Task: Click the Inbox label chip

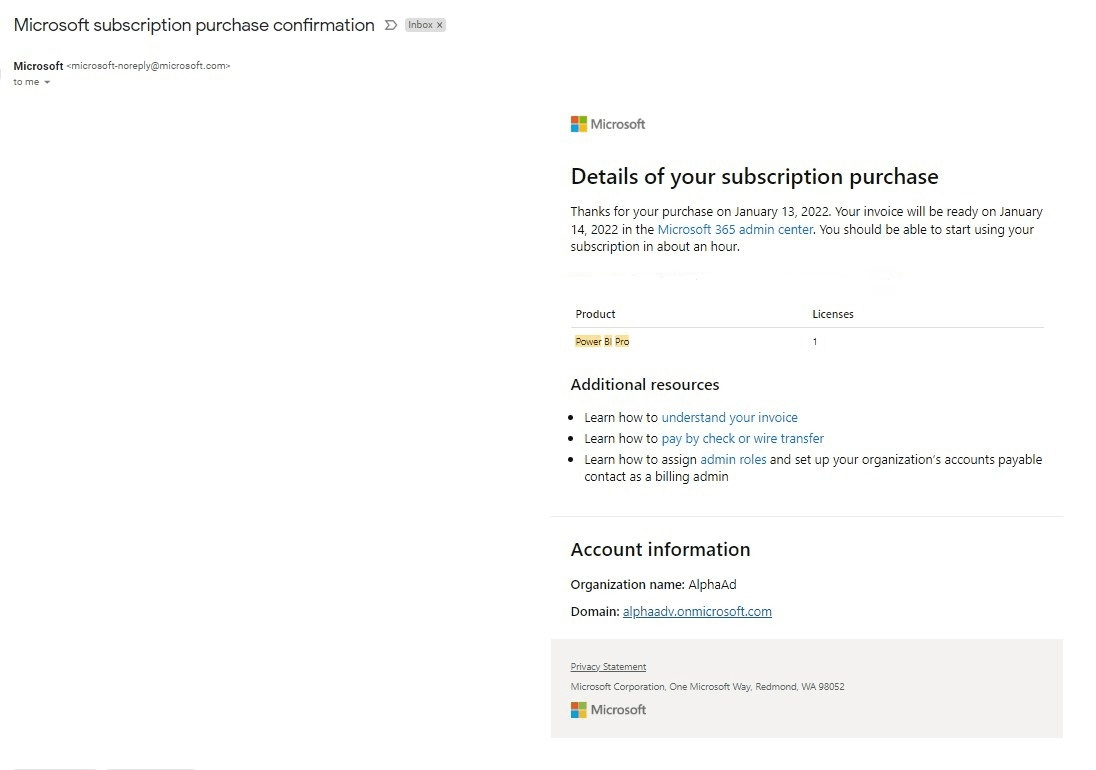Action: click(421, 25)
